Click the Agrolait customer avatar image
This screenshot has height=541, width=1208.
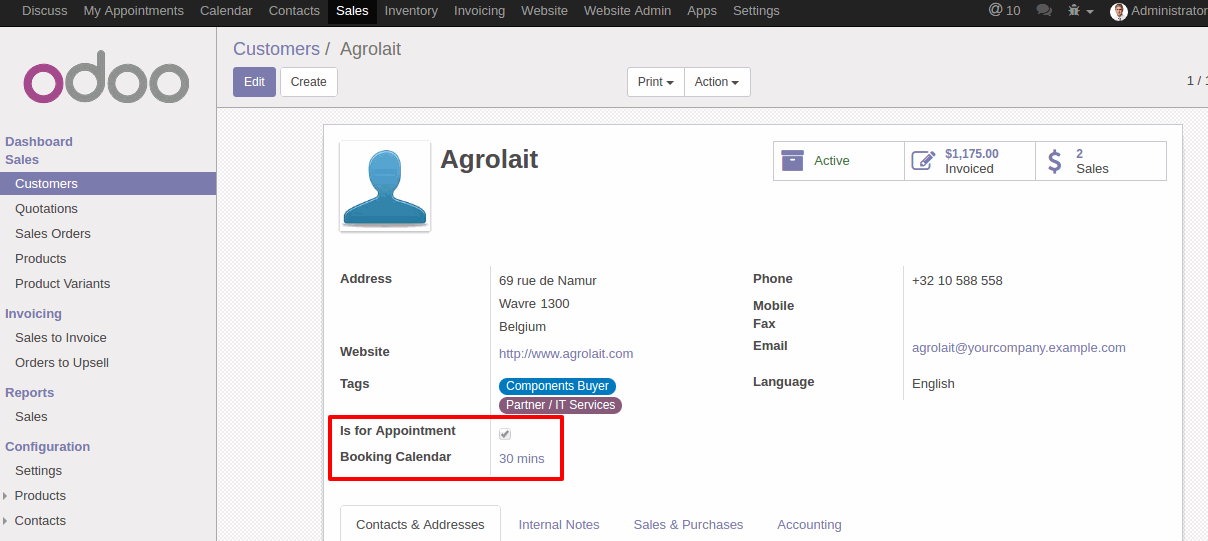coord(385,186)
